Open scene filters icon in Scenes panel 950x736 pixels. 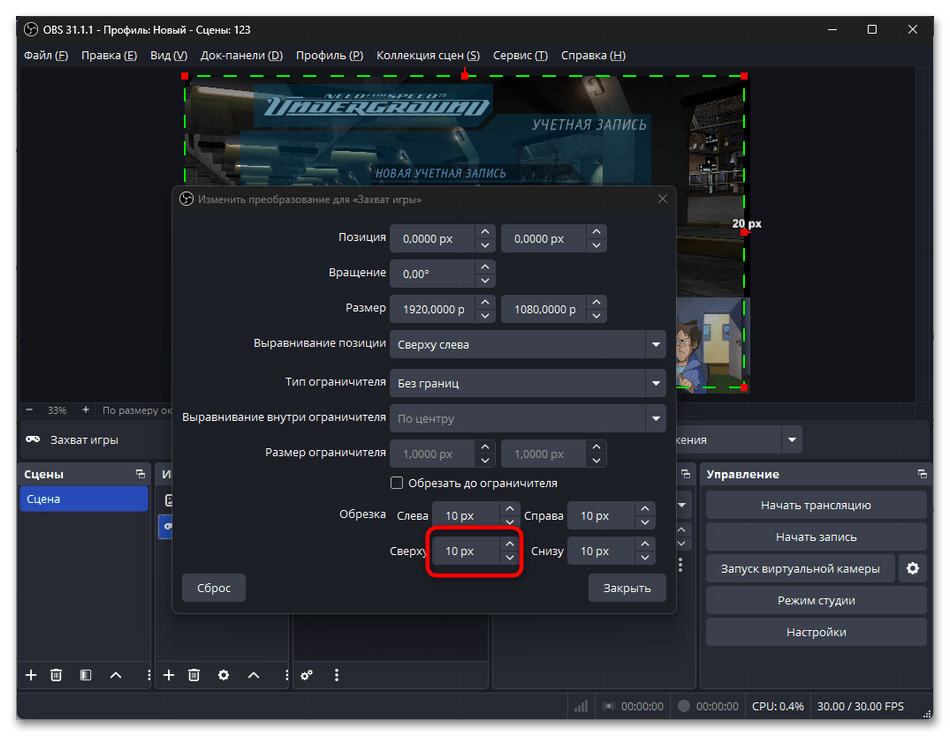(x=85, y=675)
